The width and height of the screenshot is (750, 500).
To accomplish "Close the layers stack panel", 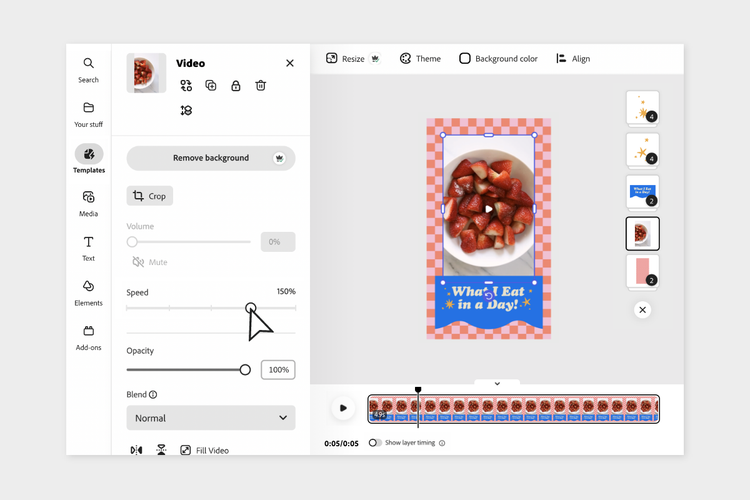I will 642,310.
